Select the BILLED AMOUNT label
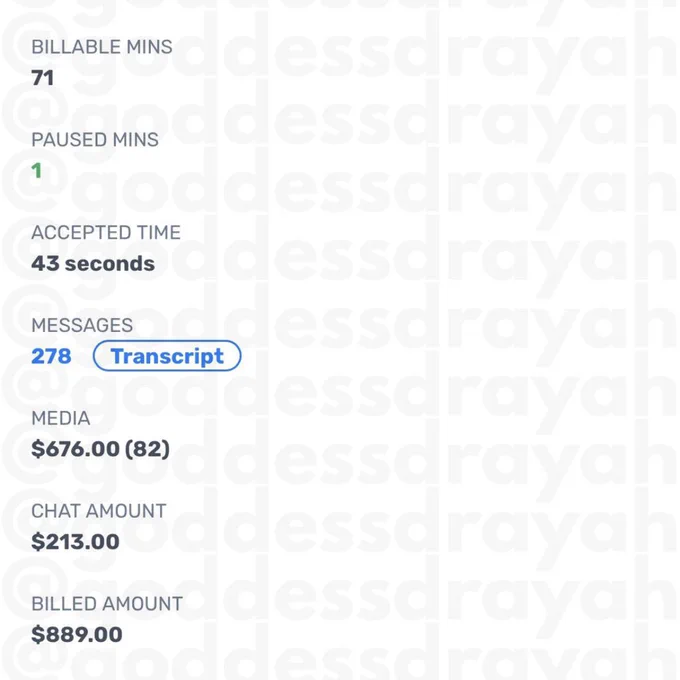The image size is (680, 680). (107, 604)
